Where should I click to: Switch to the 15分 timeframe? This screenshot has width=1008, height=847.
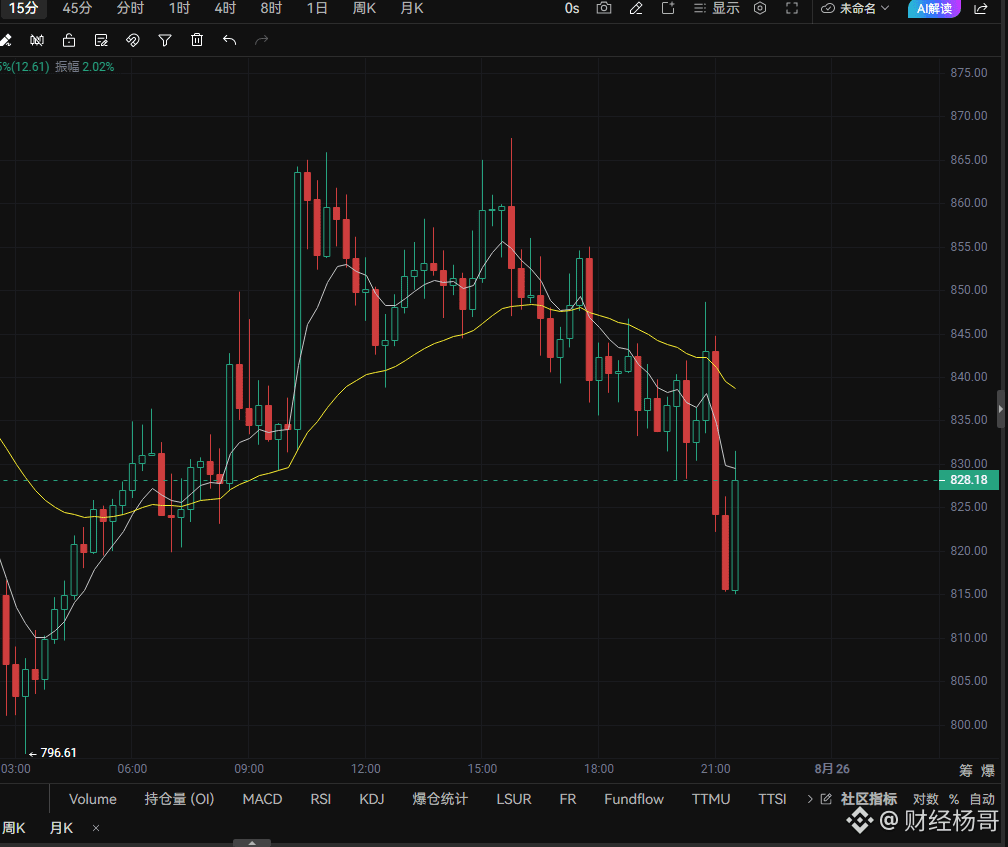23,8
